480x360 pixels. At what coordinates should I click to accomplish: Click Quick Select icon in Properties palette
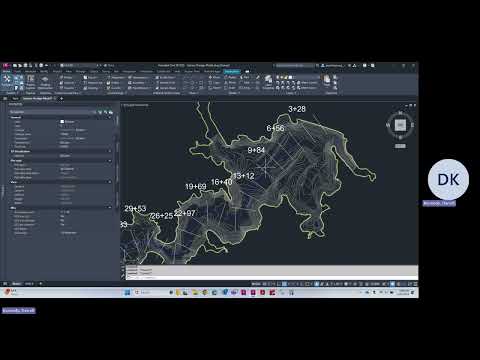click(x=110, y=112)
